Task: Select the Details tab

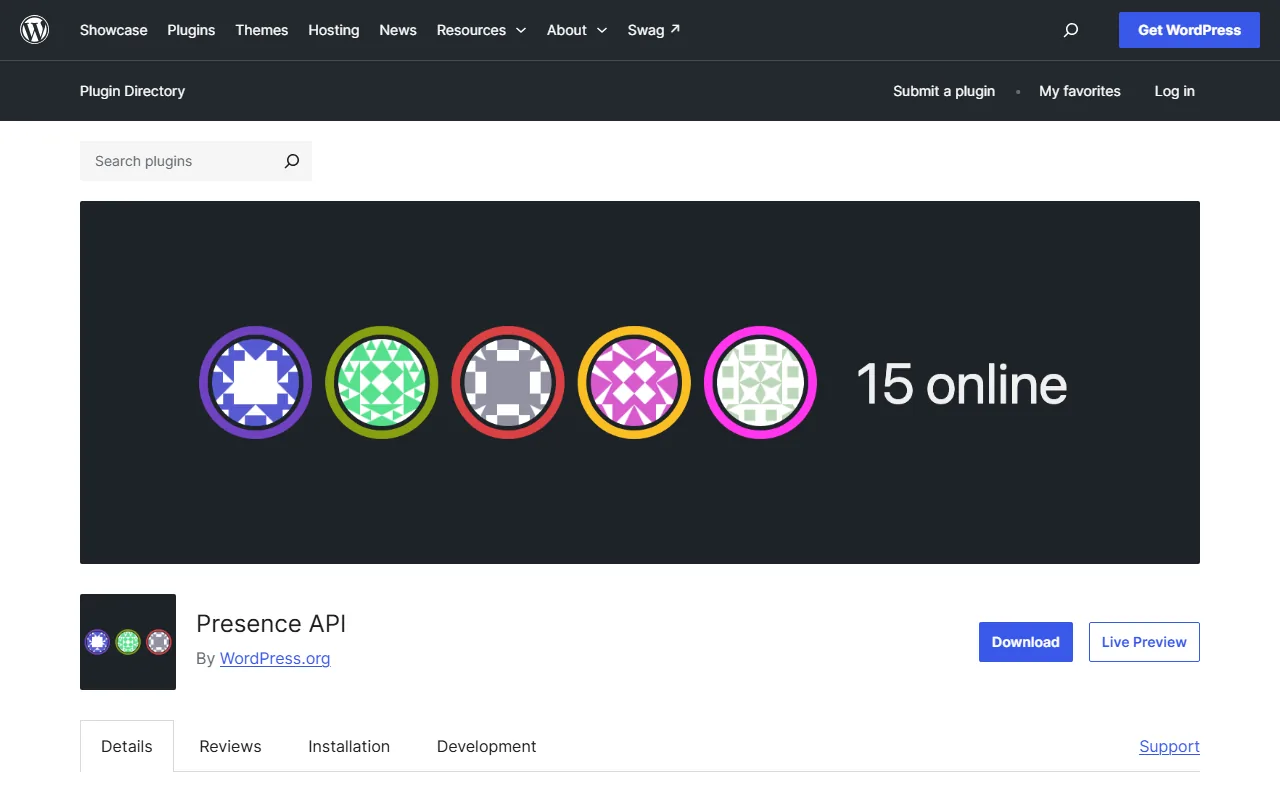Action: [x=127, y=746]
